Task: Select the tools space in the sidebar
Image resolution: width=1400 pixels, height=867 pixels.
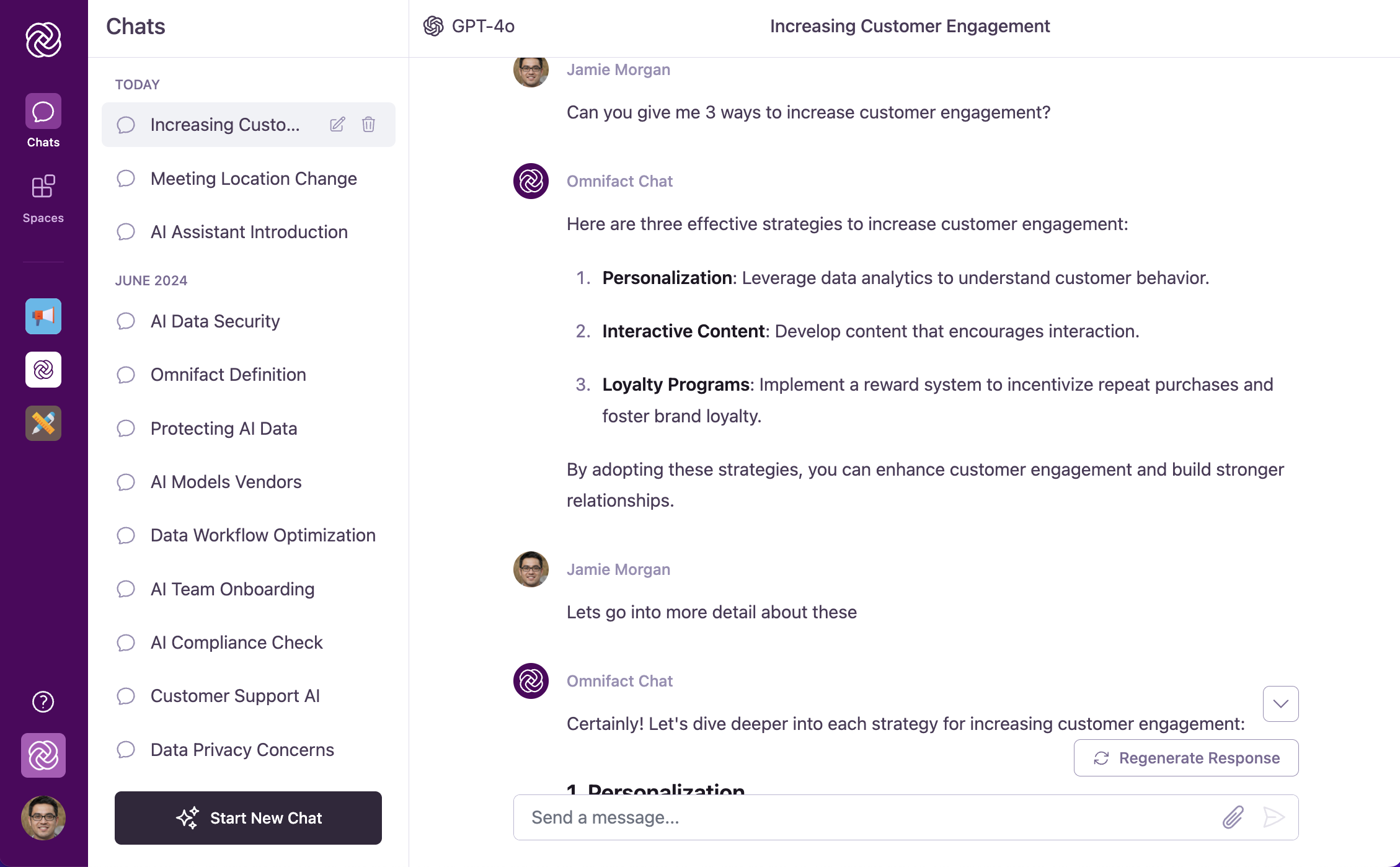Action: pos(43,423)
